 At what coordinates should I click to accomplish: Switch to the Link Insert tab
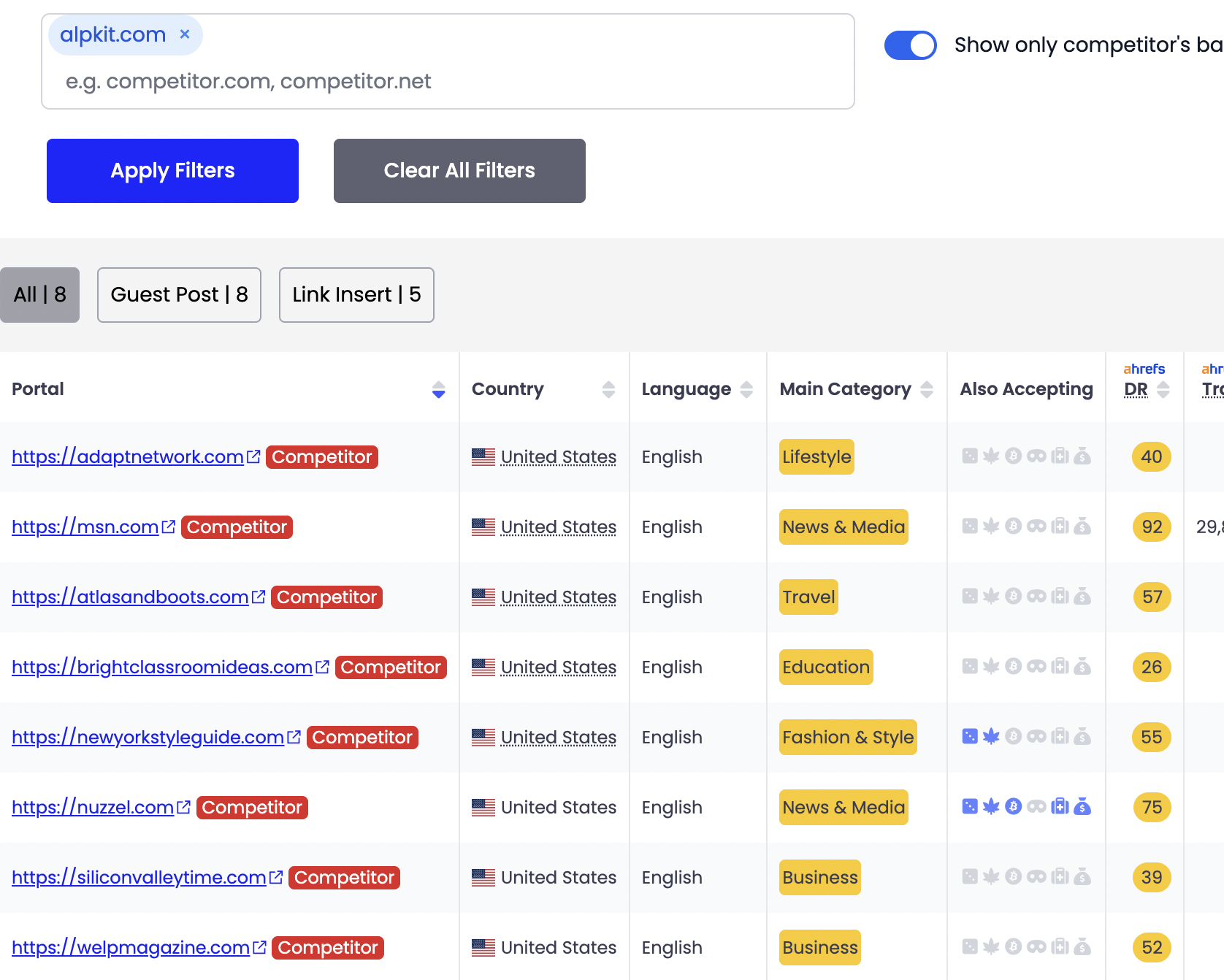356,295
